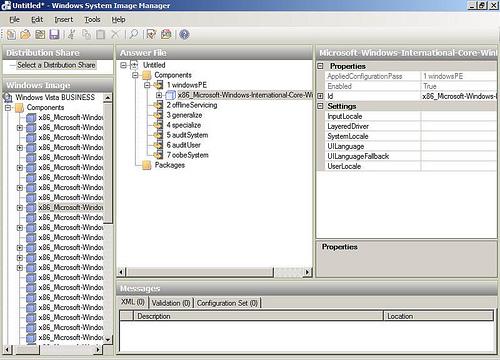Viewport: 500px width, 360px height.
Task: Expand the x86_Microsoft-Windows-International-Core node in Answer File
Action: coord(159,95)
